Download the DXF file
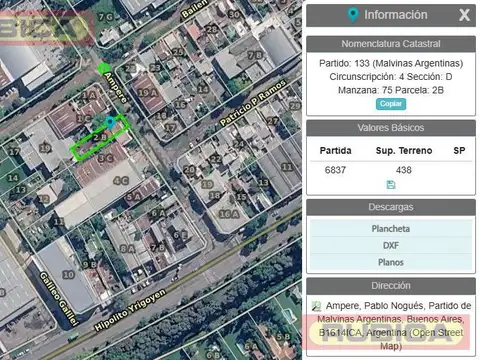 [x=391, y=245]
